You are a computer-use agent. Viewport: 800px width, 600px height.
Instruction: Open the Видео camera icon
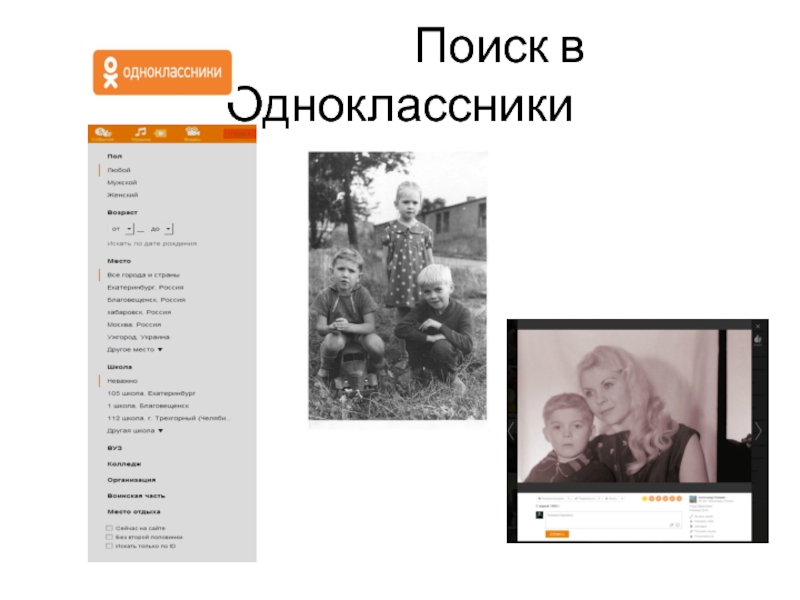click(192, 134)
